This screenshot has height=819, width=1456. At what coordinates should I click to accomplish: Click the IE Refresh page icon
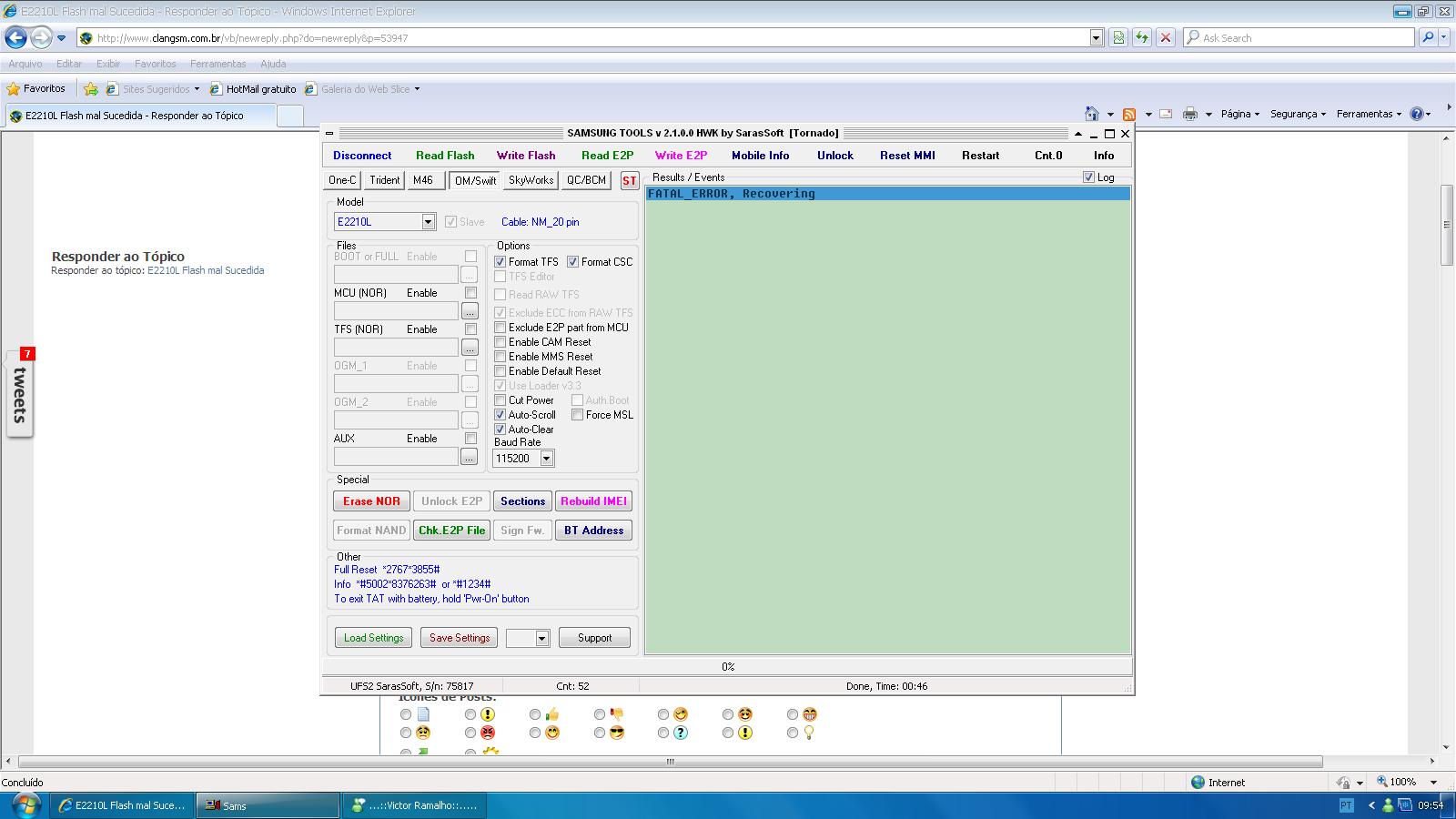click(x=1141, y=38)
